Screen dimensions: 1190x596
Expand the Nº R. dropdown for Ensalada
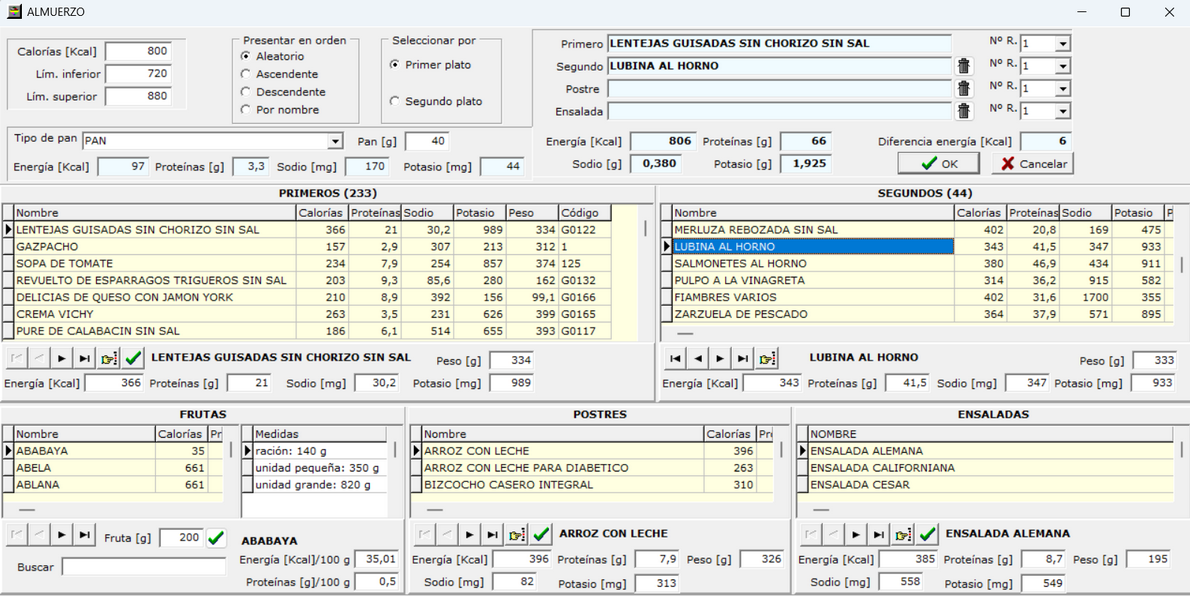click(x=1062, y=112)
